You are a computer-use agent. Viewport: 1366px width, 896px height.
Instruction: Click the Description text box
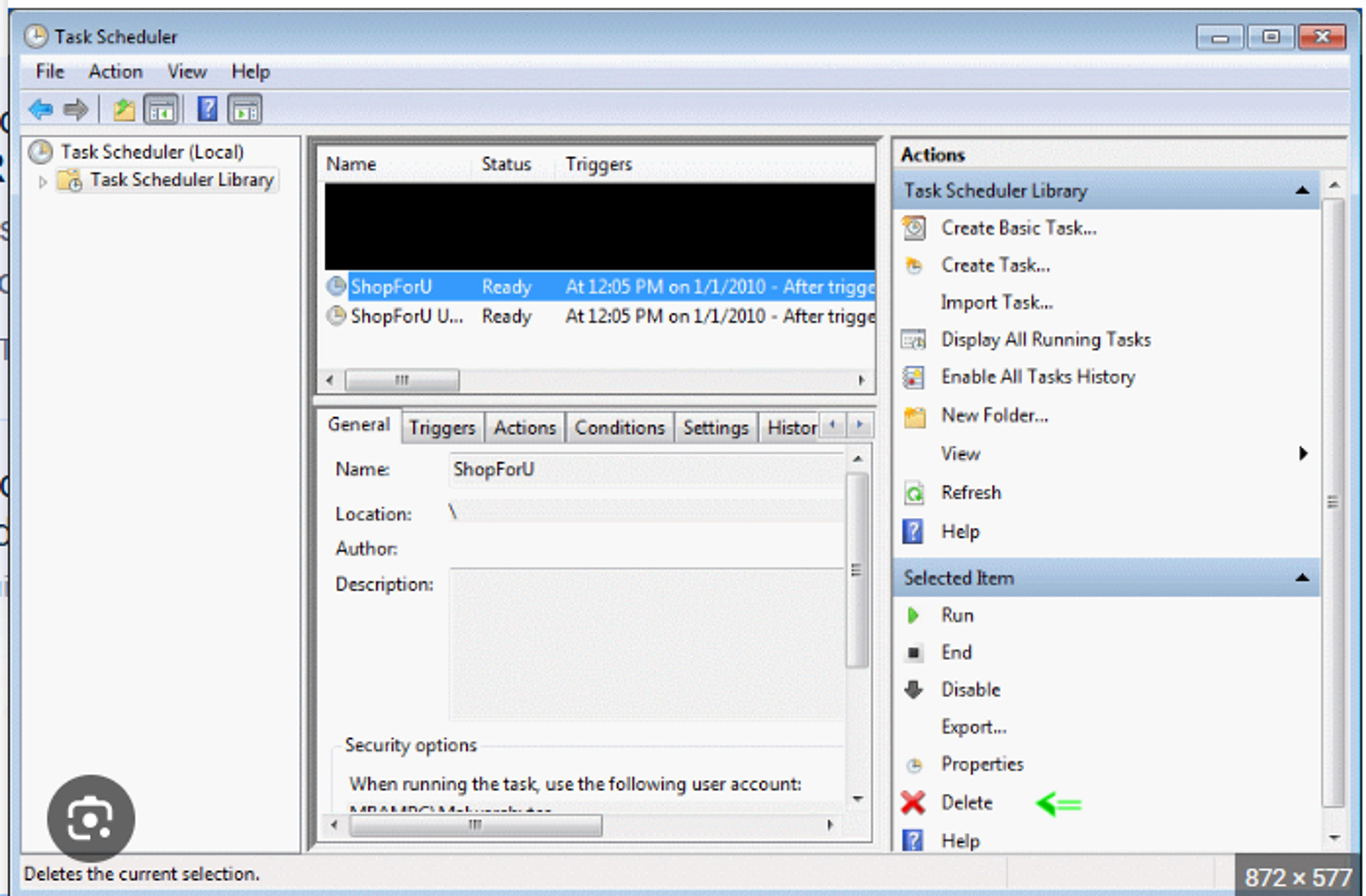point(646,644)
